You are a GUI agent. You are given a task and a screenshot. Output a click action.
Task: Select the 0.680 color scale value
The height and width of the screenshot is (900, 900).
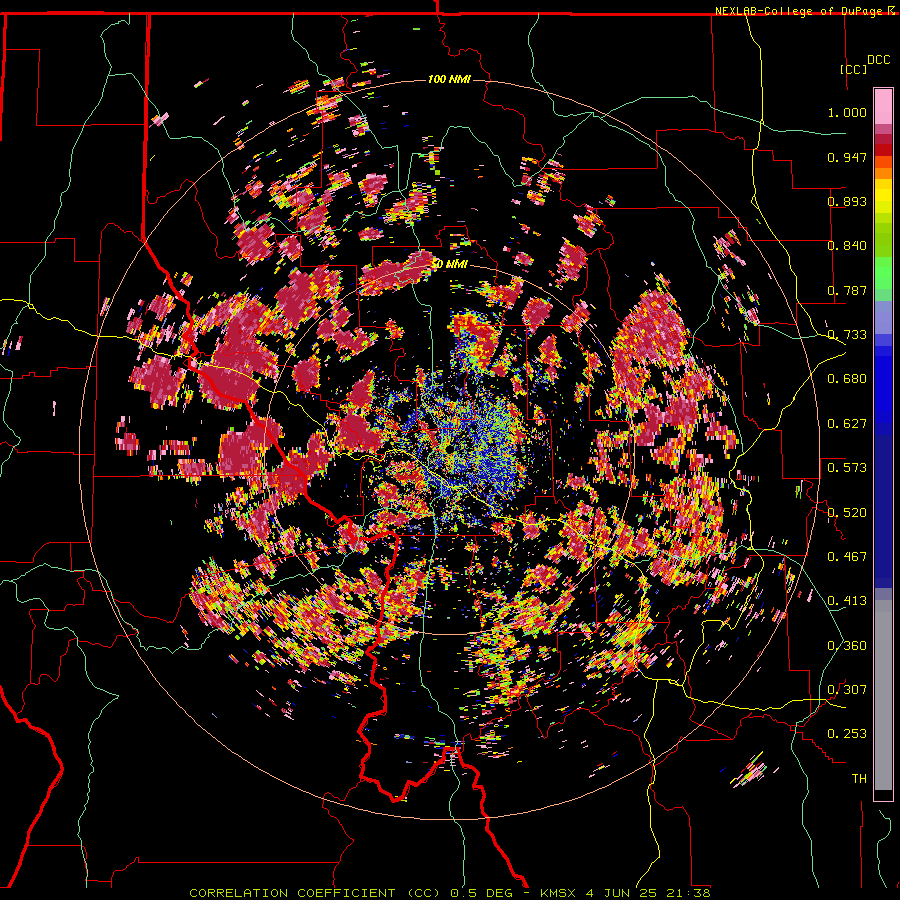(847, 379)
